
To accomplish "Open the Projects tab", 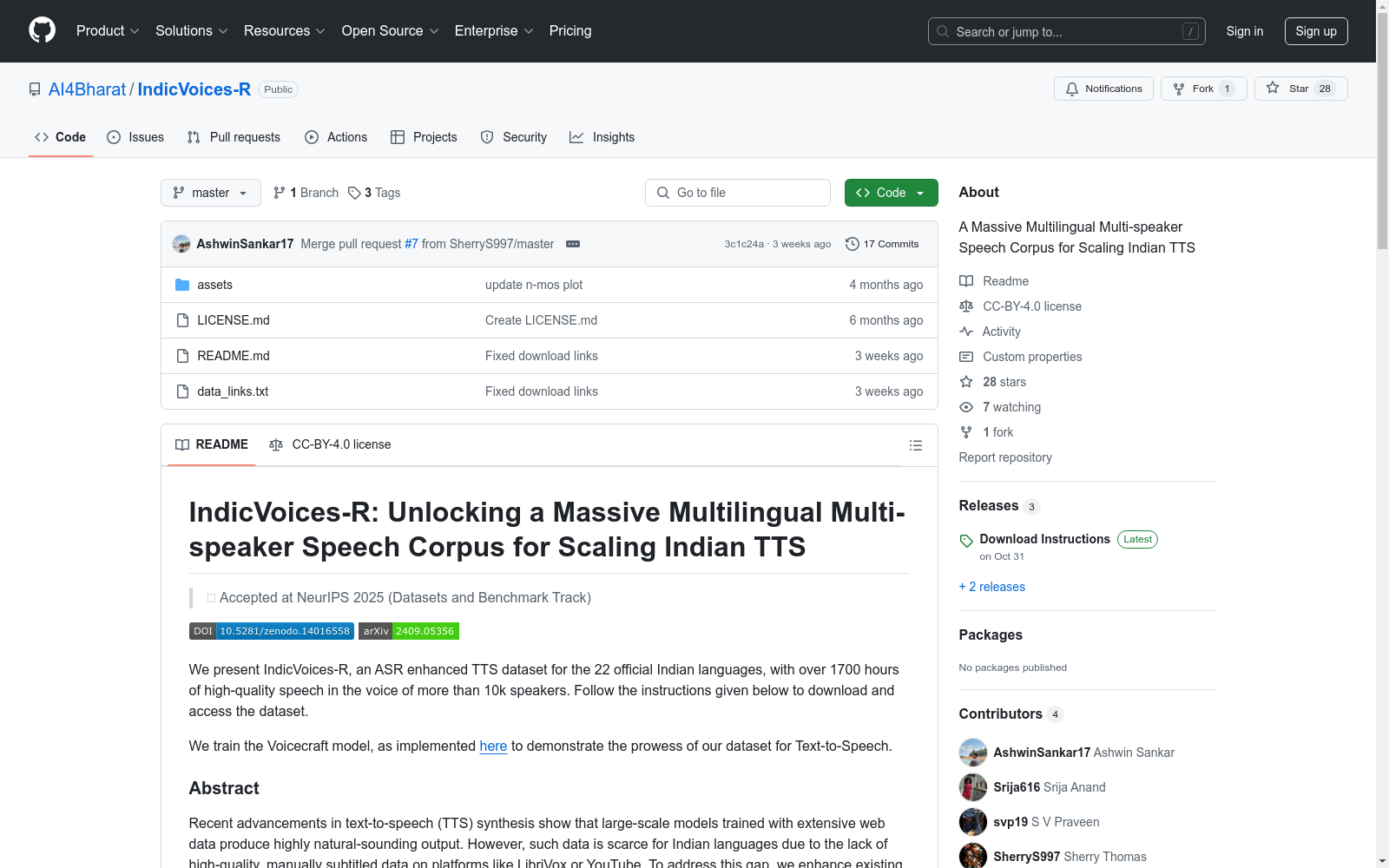I will [x=424, y=137].
